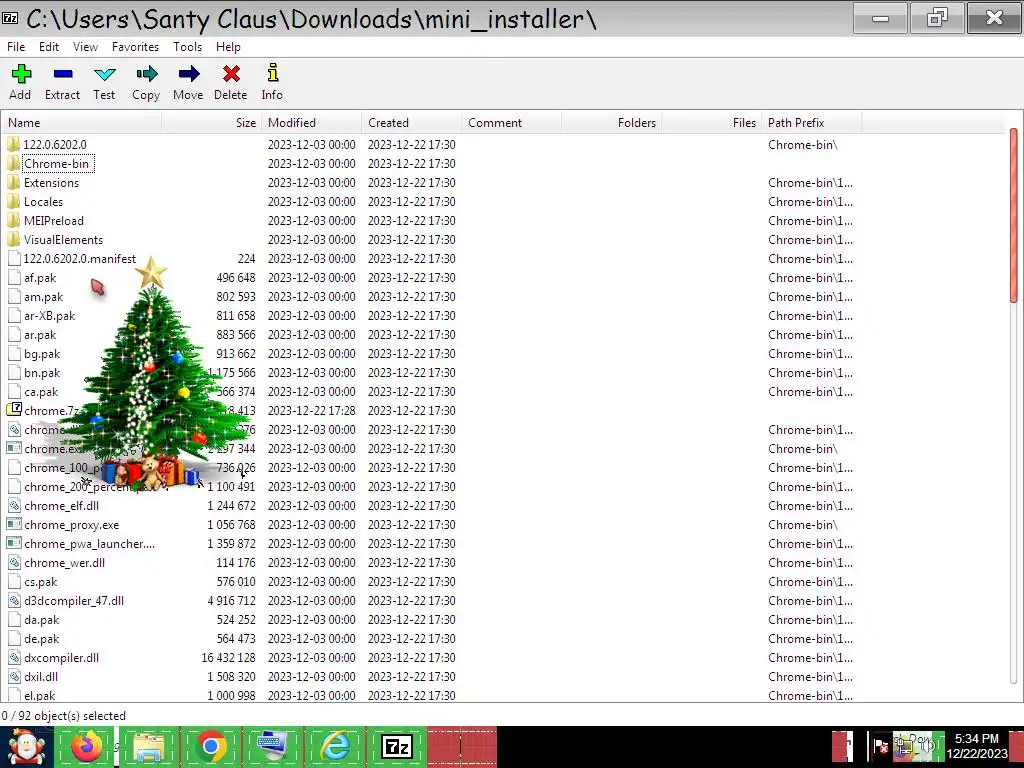Viewport: 1024px width, 768px height.
Task: Open the File menu
Action: tap(16, 47)
